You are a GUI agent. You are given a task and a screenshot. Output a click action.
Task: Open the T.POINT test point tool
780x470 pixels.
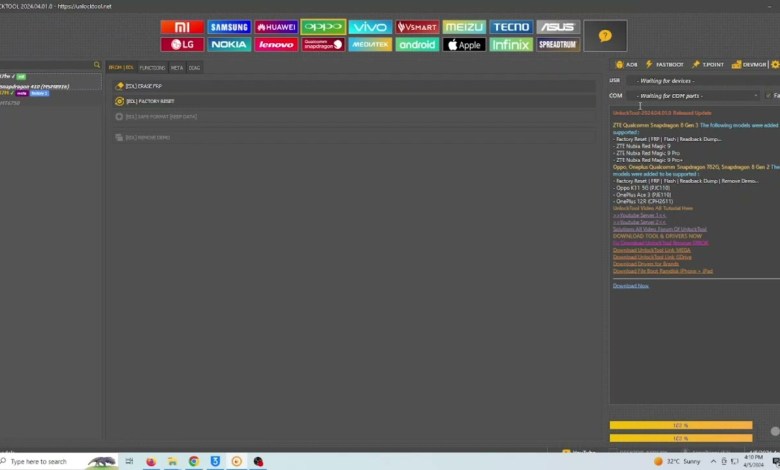(x=708, y=64)
